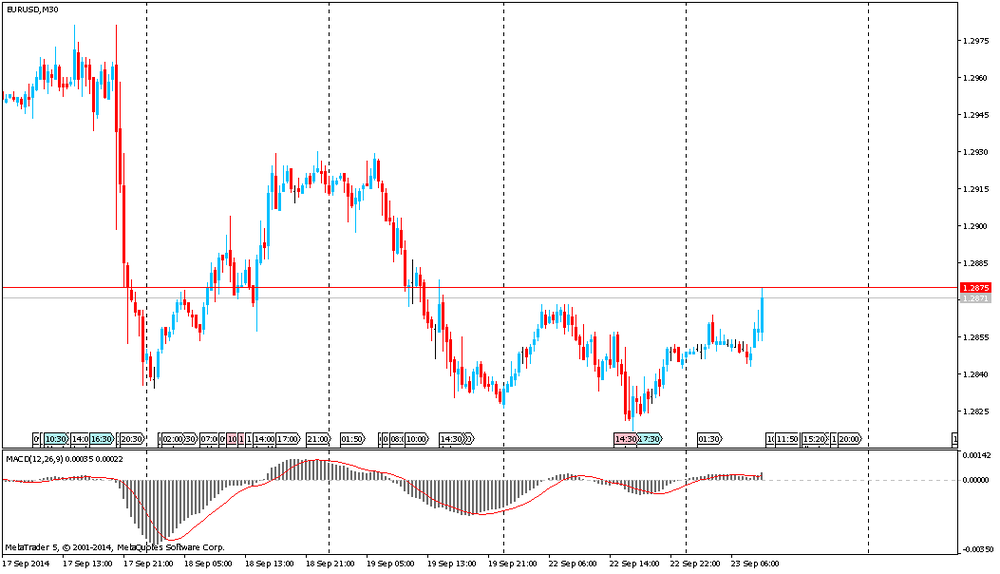Click the pink 14:30 event marker
This screenshot has width=1000, height=574.
pos(626,439)
